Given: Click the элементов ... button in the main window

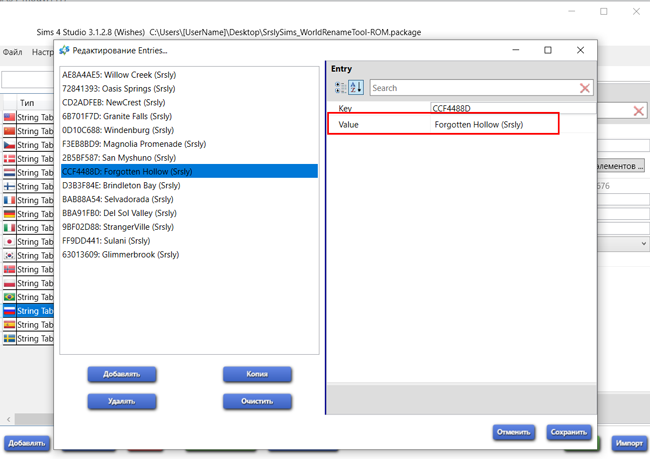Looking at the screenshot, I should (x=621, y=166).
